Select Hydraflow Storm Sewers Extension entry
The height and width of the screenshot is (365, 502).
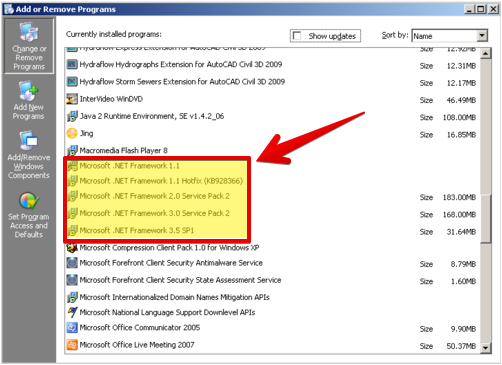tap(182, 82)
